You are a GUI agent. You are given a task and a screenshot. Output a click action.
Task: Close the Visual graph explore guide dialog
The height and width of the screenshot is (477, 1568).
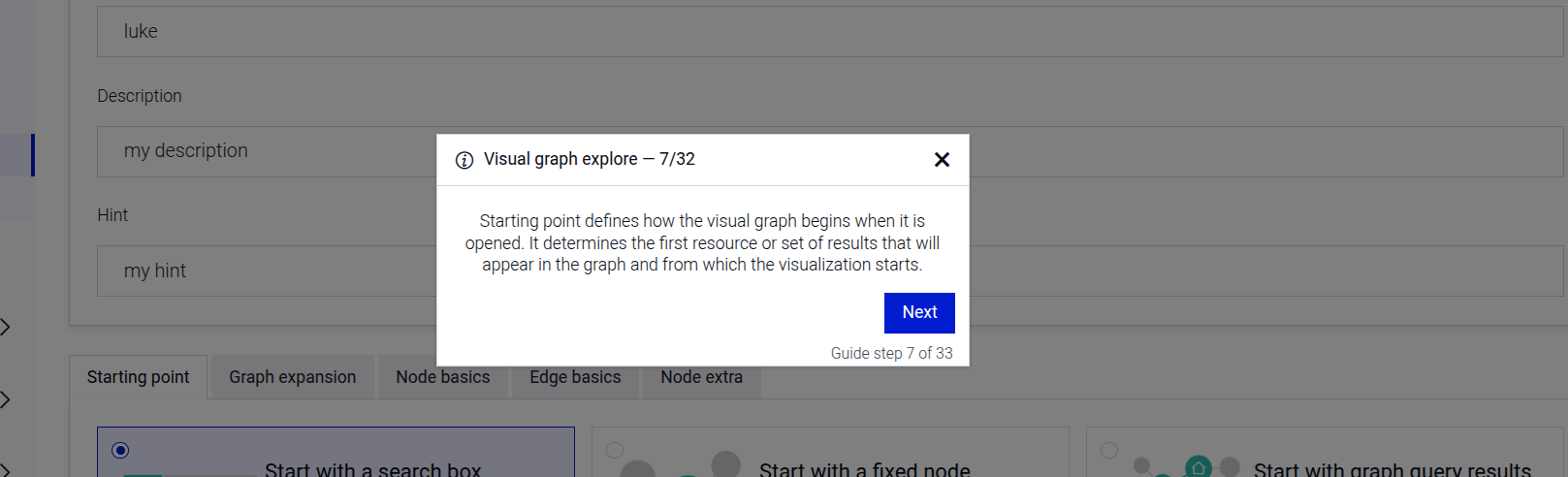pos(942,160)
